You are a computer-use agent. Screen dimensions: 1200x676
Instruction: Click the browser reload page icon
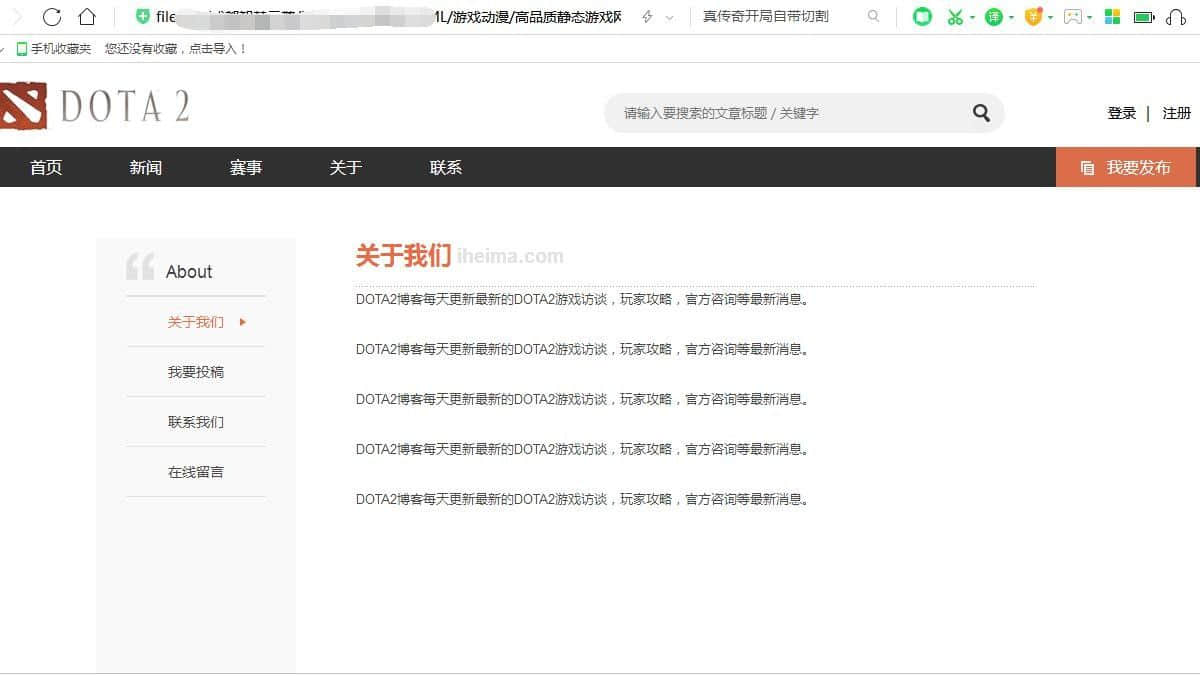pos(52,16)
